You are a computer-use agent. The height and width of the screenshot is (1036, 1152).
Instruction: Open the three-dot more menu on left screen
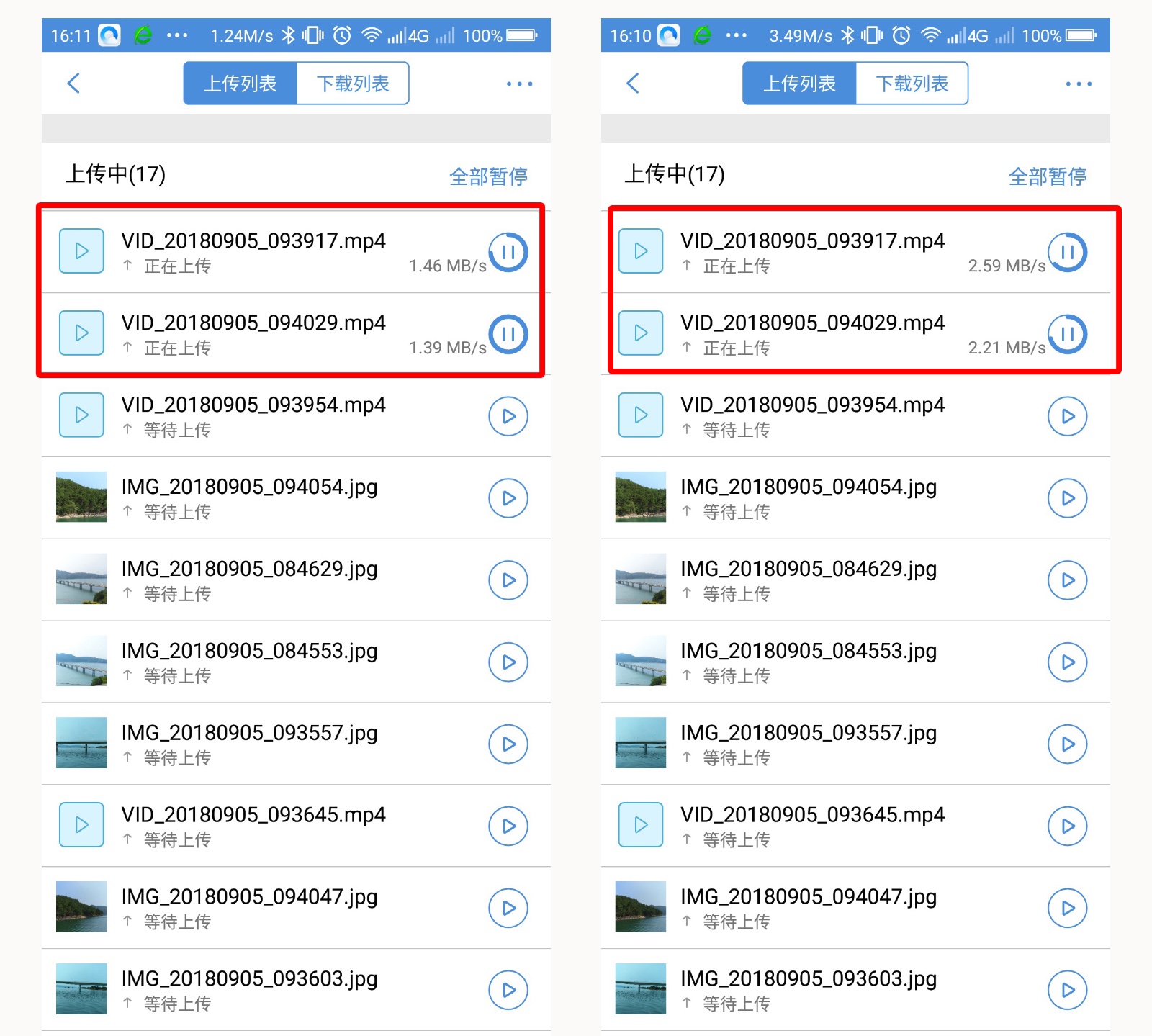[519, 84]
